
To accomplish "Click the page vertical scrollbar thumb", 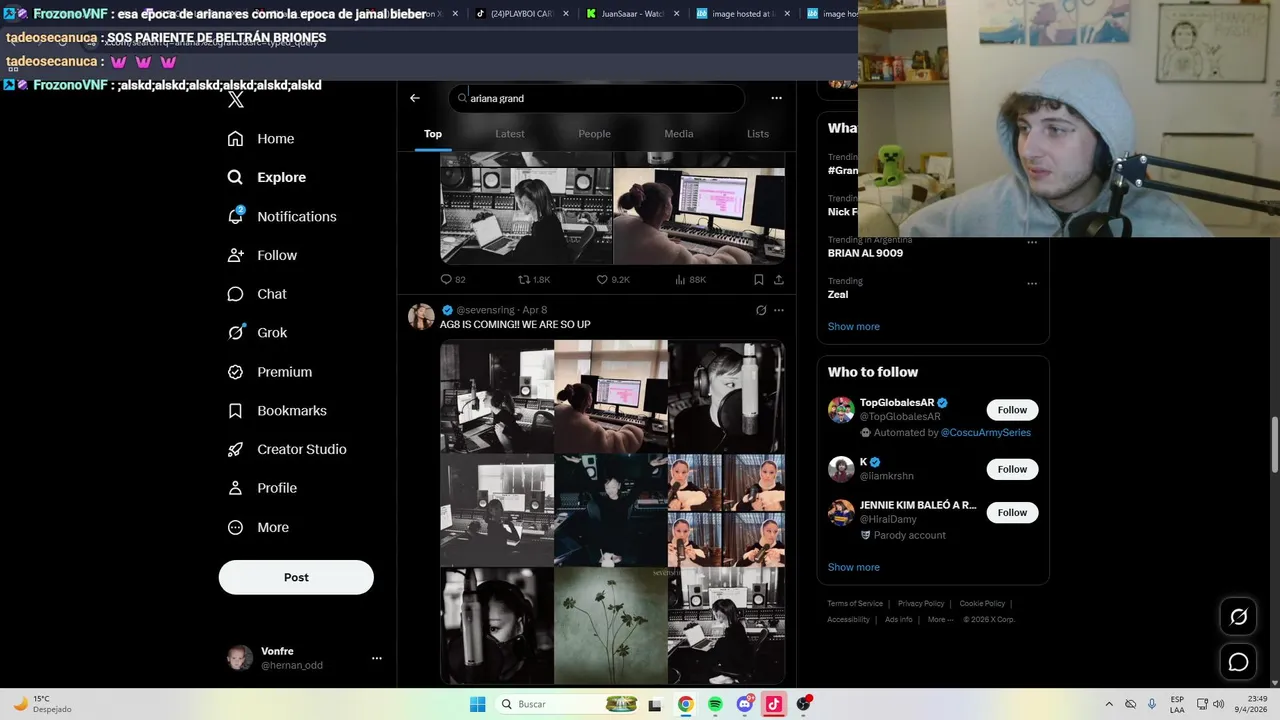I will pos(1274,444).
